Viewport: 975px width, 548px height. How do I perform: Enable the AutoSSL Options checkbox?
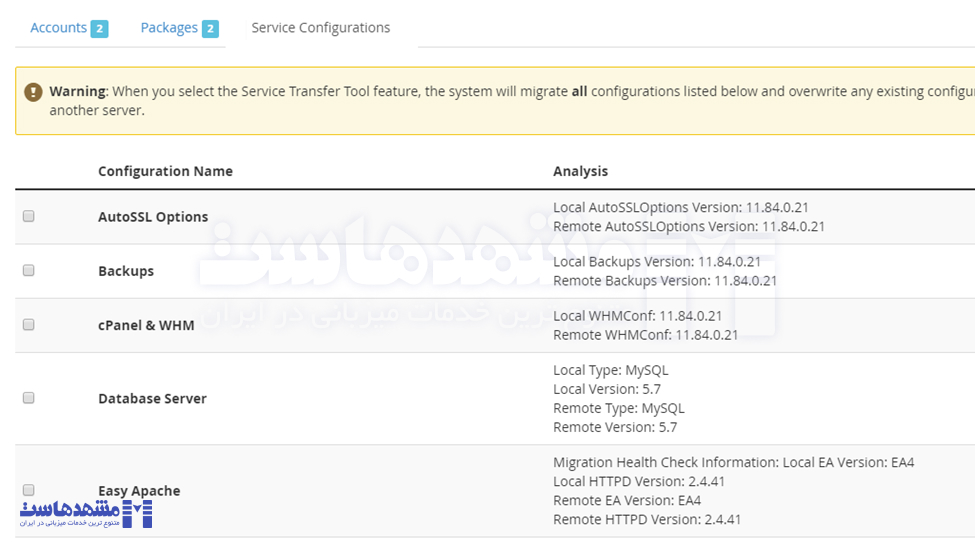click(x=29, y=216)
